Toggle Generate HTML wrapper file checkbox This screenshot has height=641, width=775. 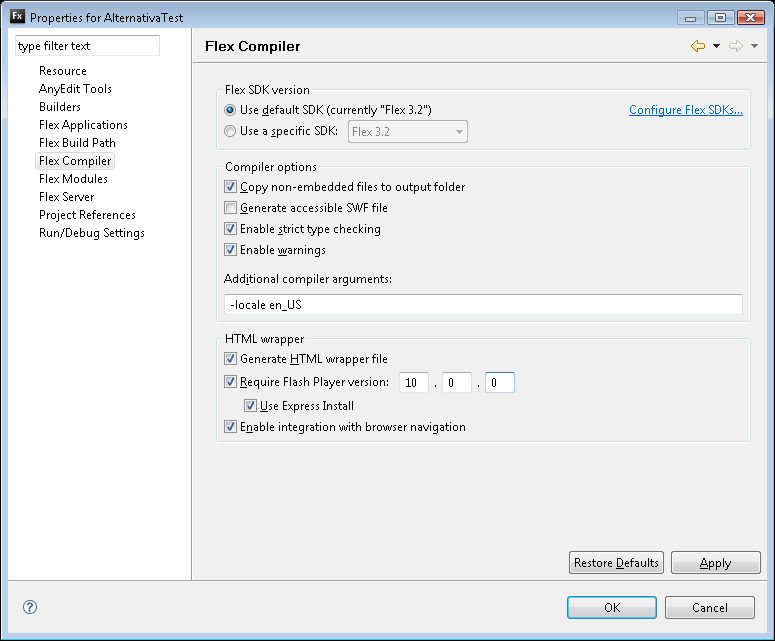click(231, 359)
